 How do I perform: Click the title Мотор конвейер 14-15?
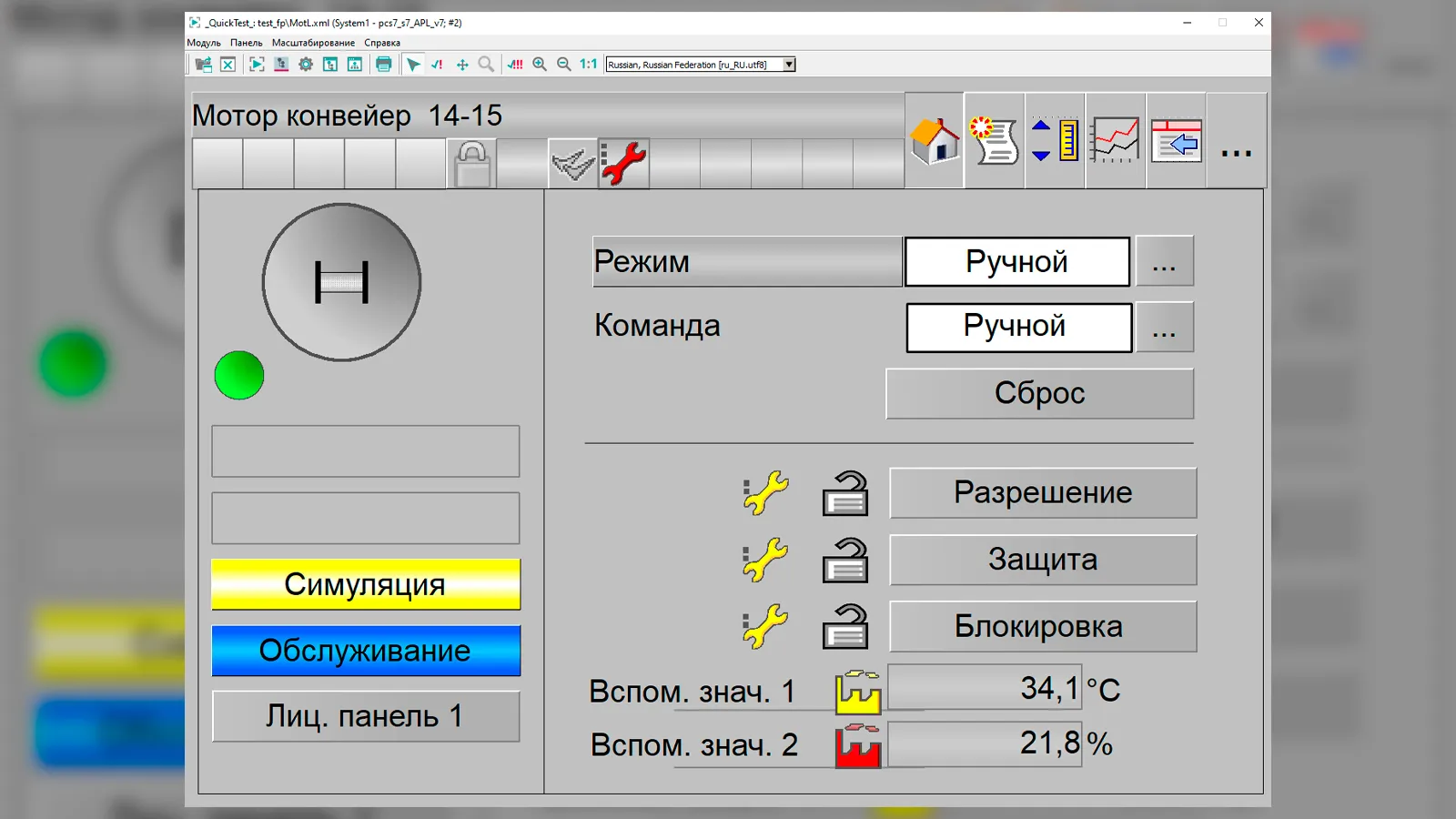(347, 116)
